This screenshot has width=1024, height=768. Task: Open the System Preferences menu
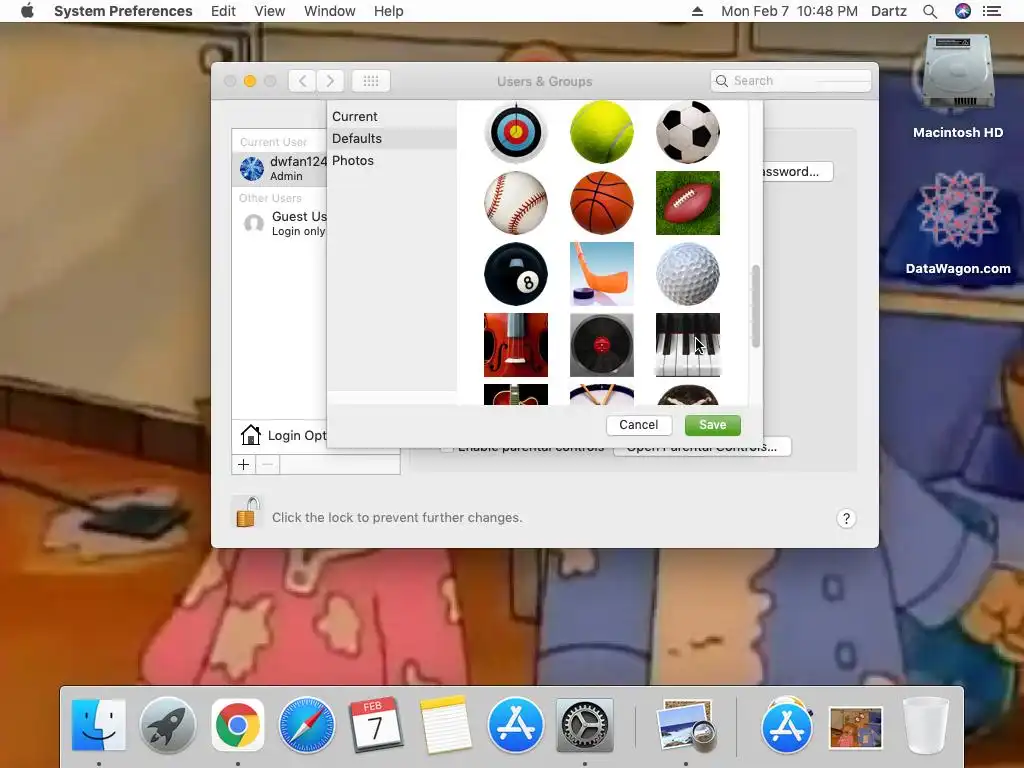click(x=123, y=11)
